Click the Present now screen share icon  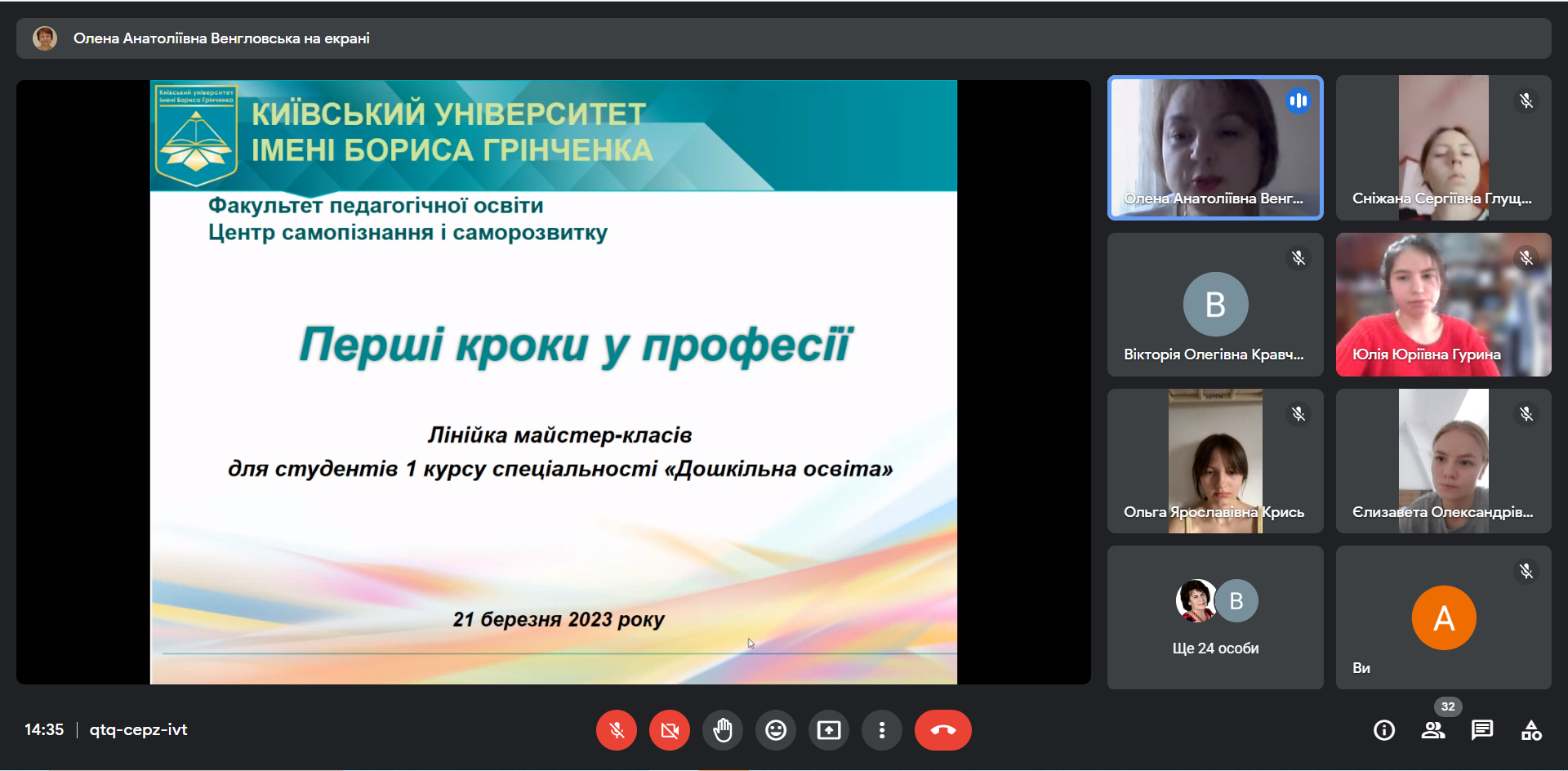[829, 730]
